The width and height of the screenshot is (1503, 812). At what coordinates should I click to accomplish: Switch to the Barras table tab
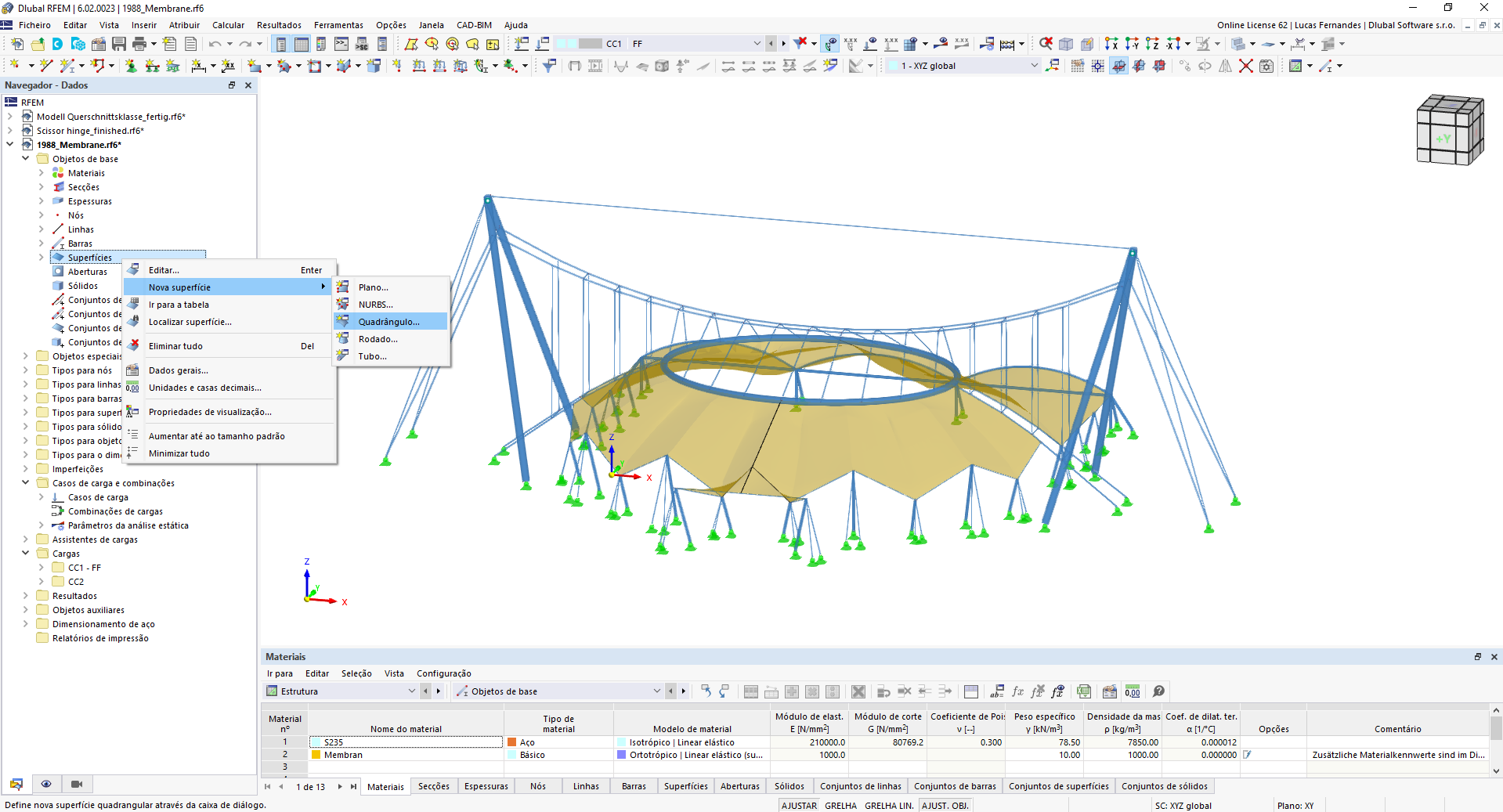pyautogui.click(x=634, y=786)
